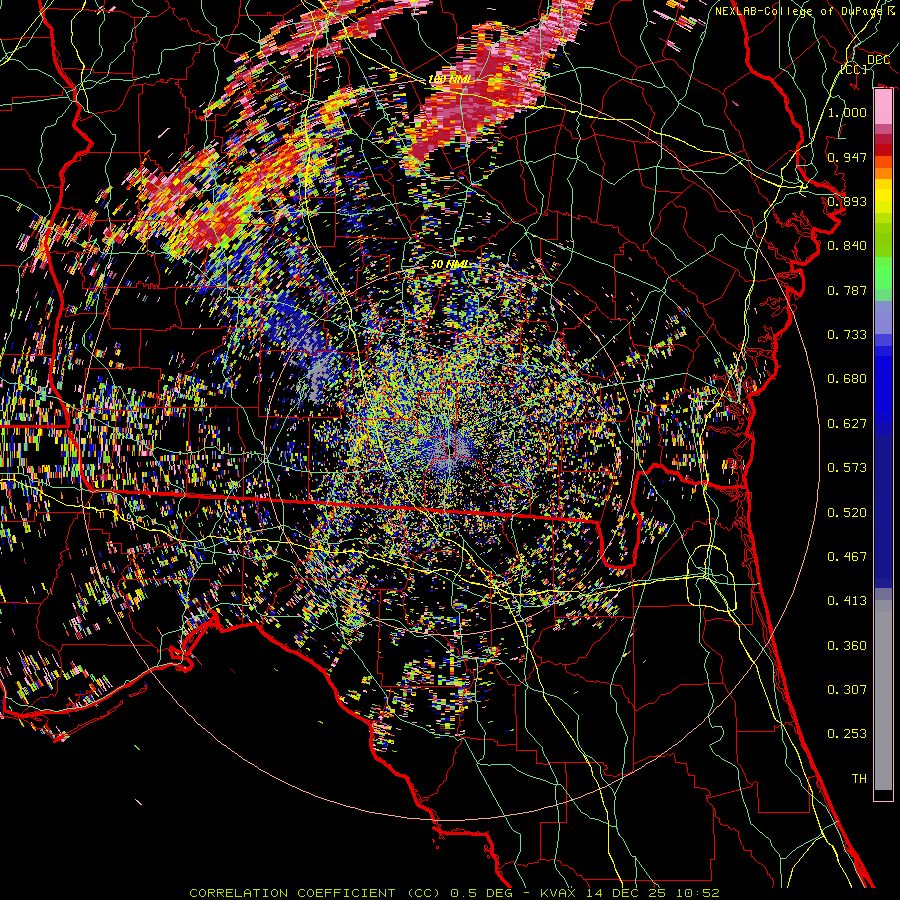Click the 0.253 legend value
This screenshot has width=900, height=900.
pos(847,734)
